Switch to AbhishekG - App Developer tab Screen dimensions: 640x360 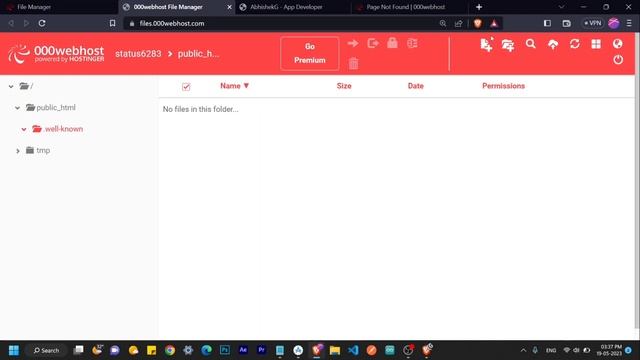(293, 7)
